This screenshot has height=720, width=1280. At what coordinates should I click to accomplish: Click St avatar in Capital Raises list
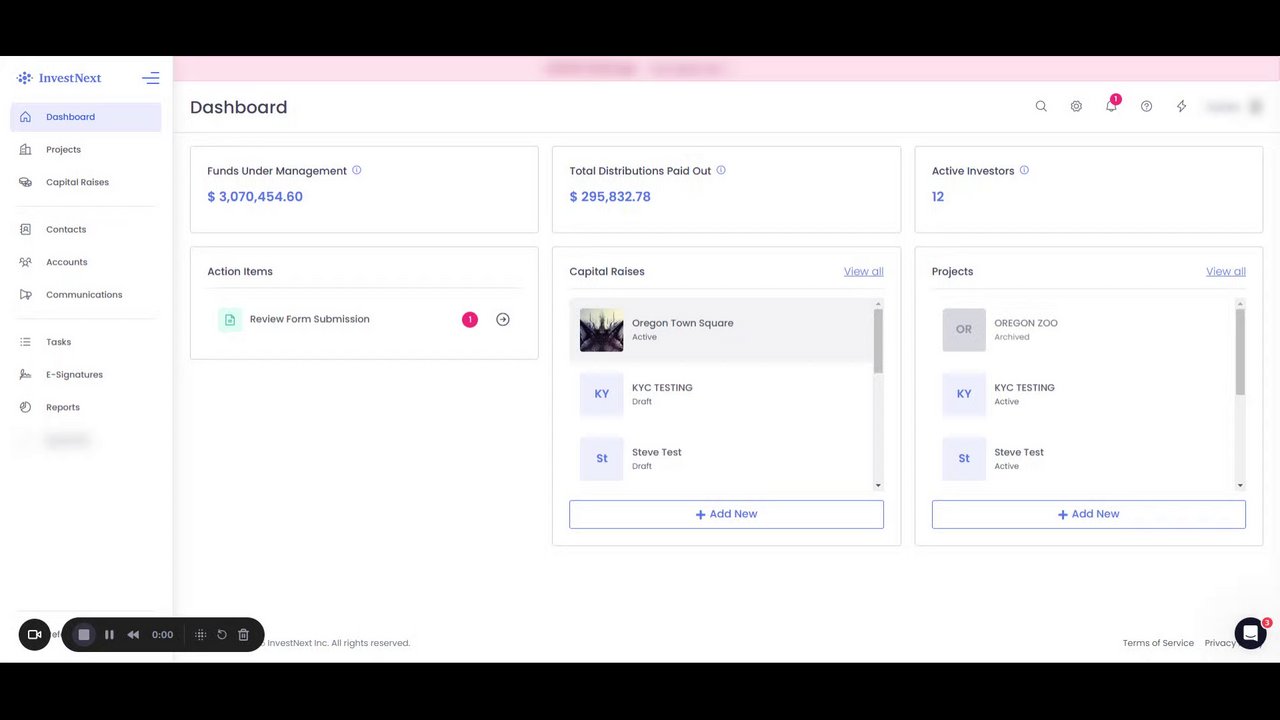pyautogui.click(x=601, y=459)
